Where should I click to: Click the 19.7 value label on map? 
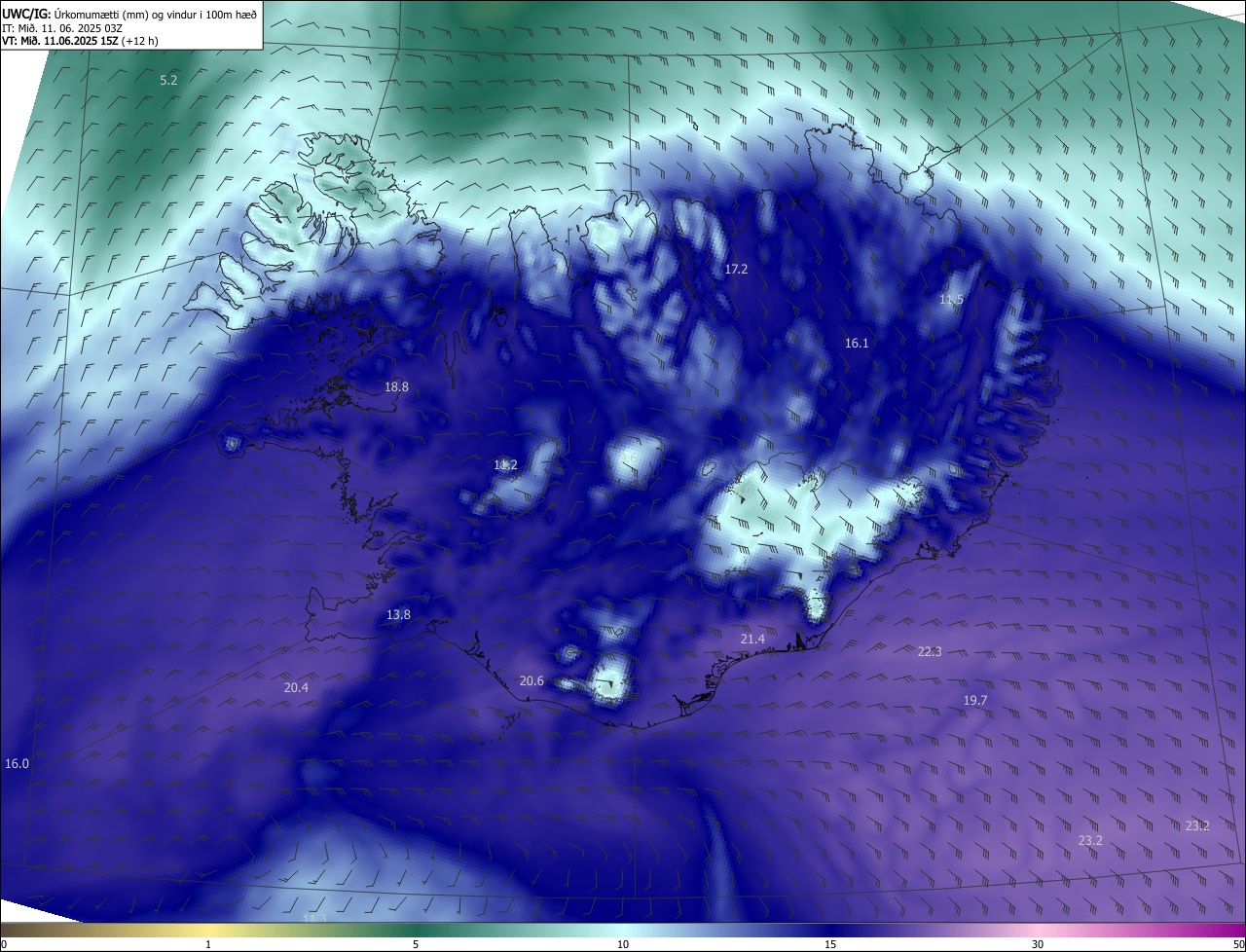click(975, 701)
